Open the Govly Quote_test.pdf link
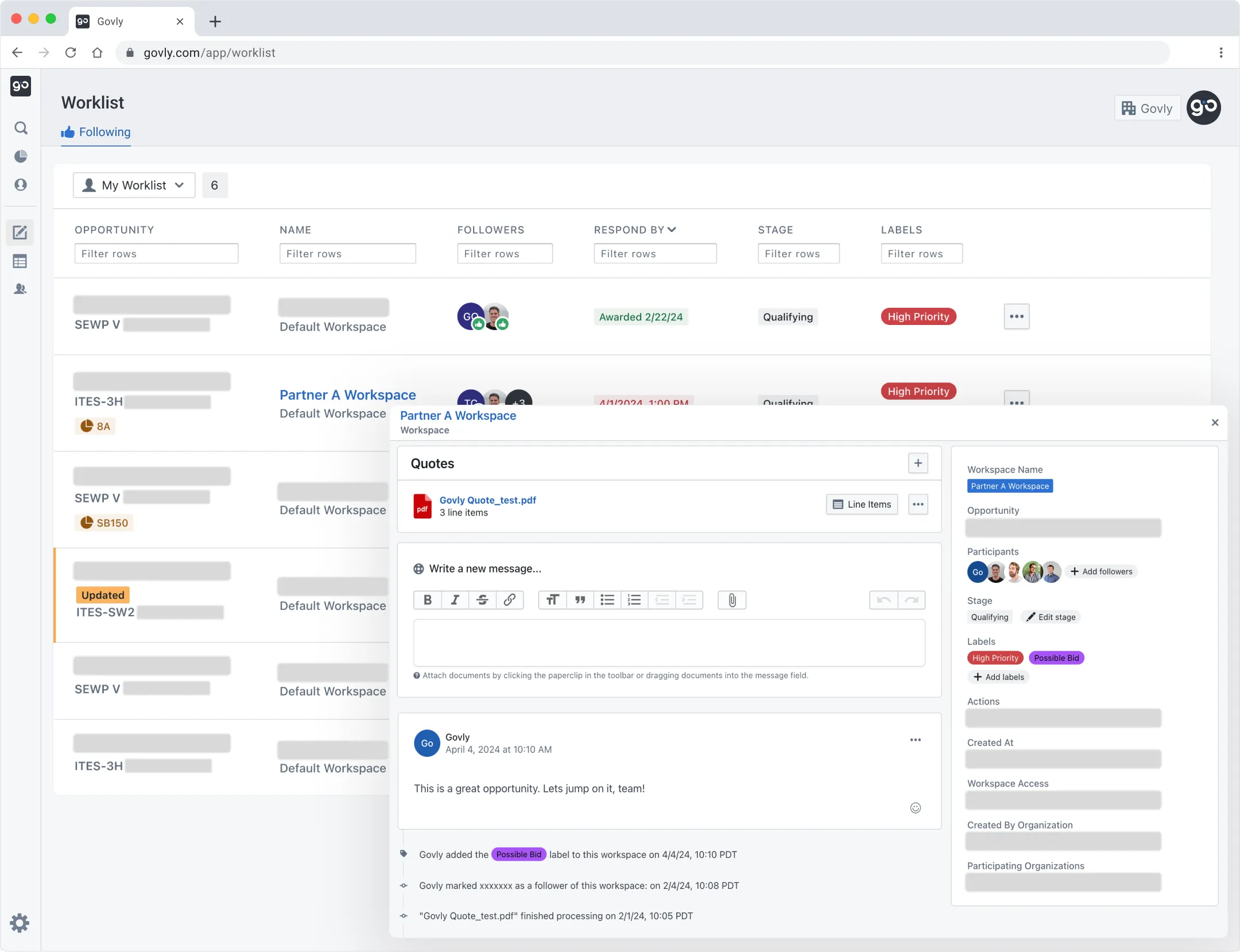1240x952 pixels. pyautogui.click(x=487, y=500)
